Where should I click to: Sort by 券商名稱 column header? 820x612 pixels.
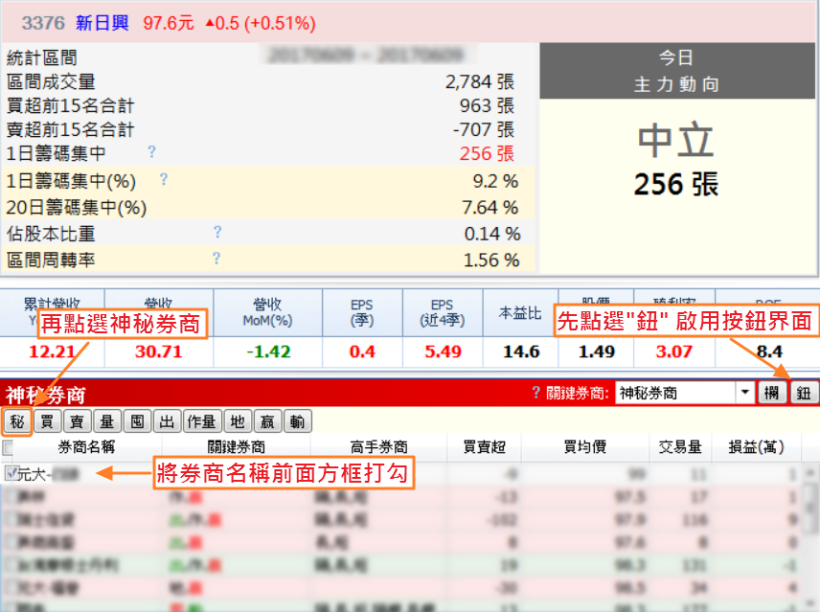(x=86, y=447)
